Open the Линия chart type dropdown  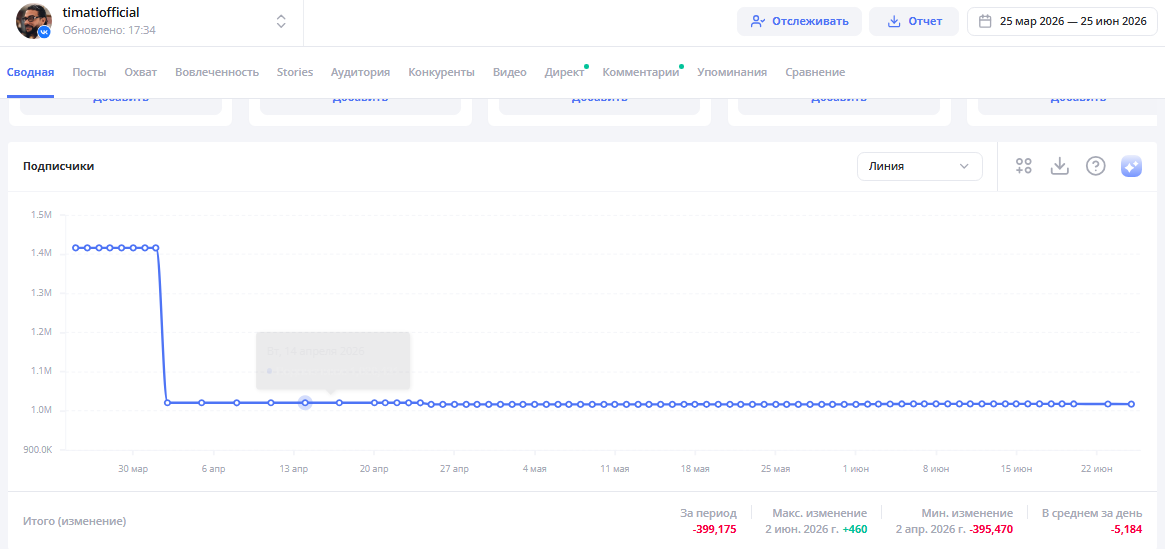920,166
